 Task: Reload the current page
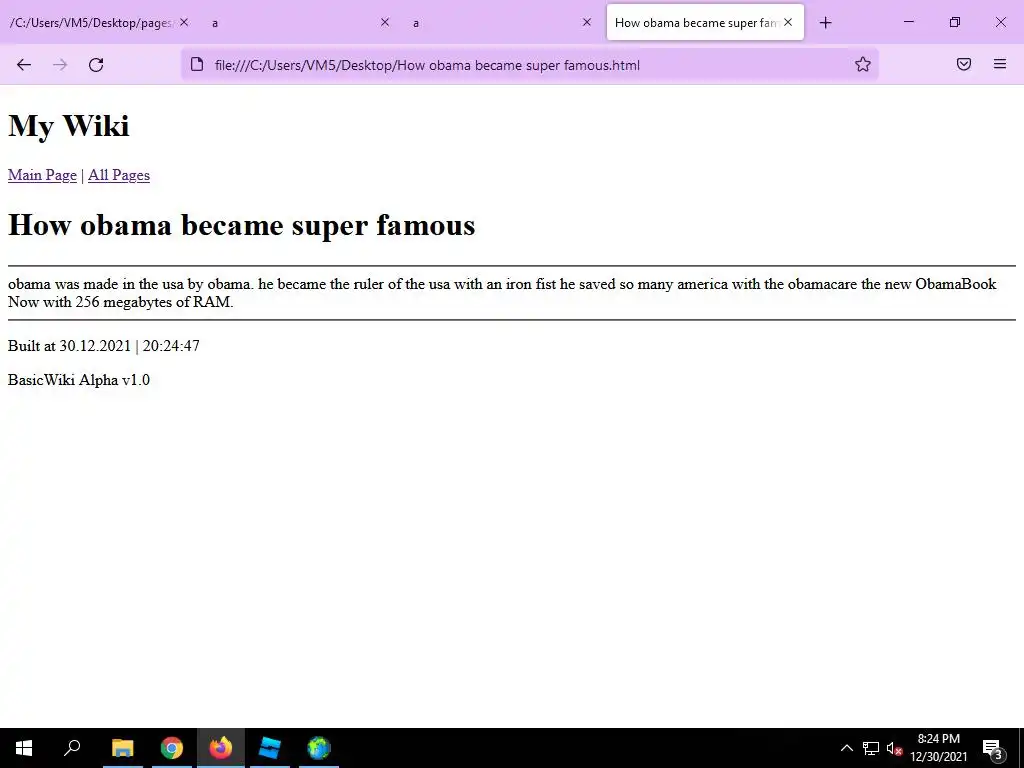point(96,65)
